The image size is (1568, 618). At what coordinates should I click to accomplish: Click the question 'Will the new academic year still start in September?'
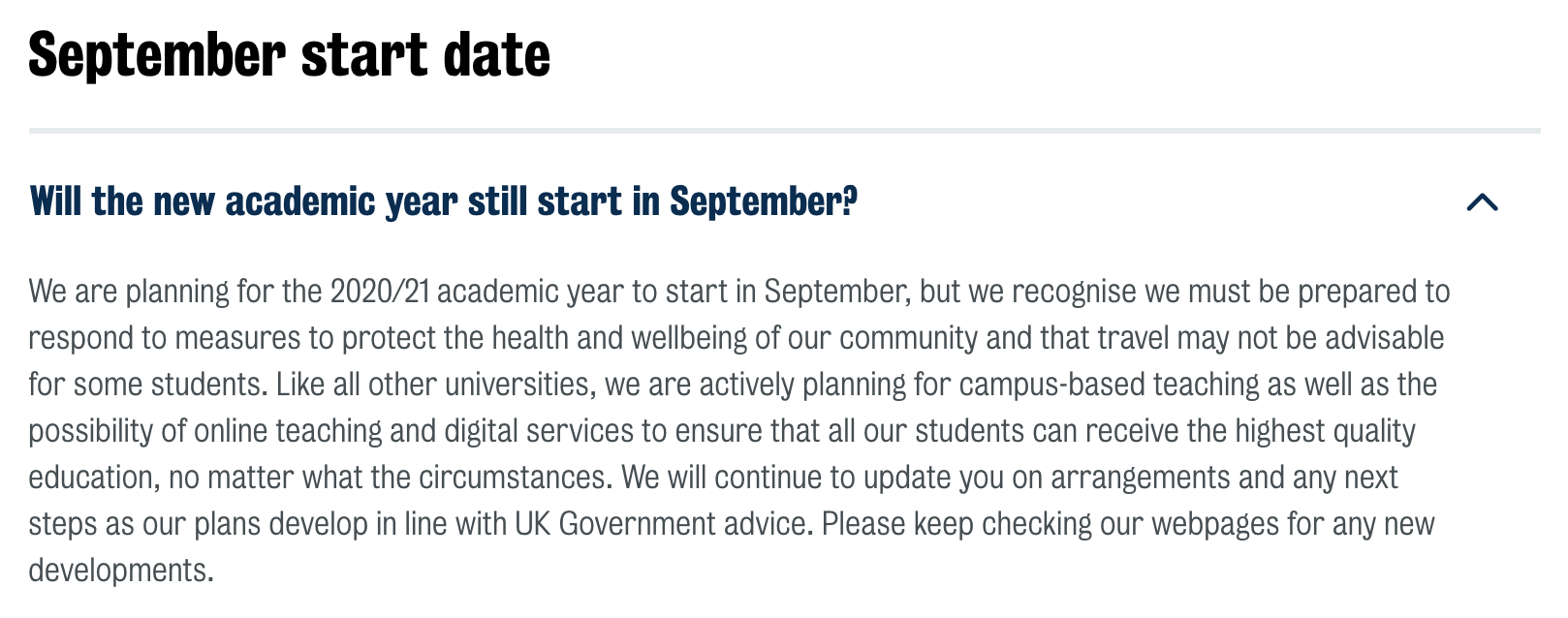tap(444, 201)
